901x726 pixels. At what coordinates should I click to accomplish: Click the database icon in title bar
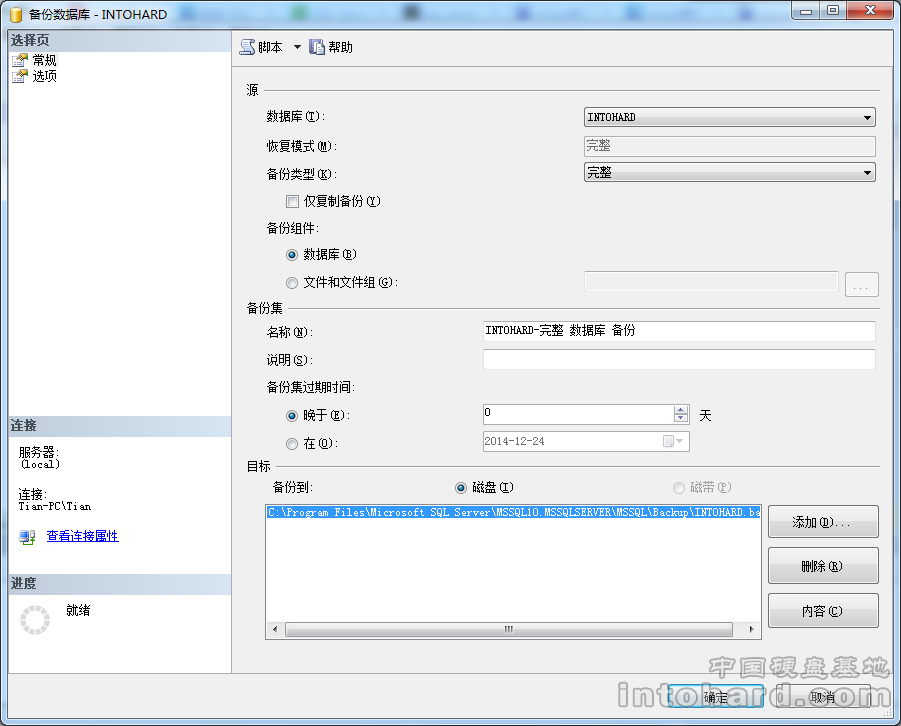click(16, 14)
